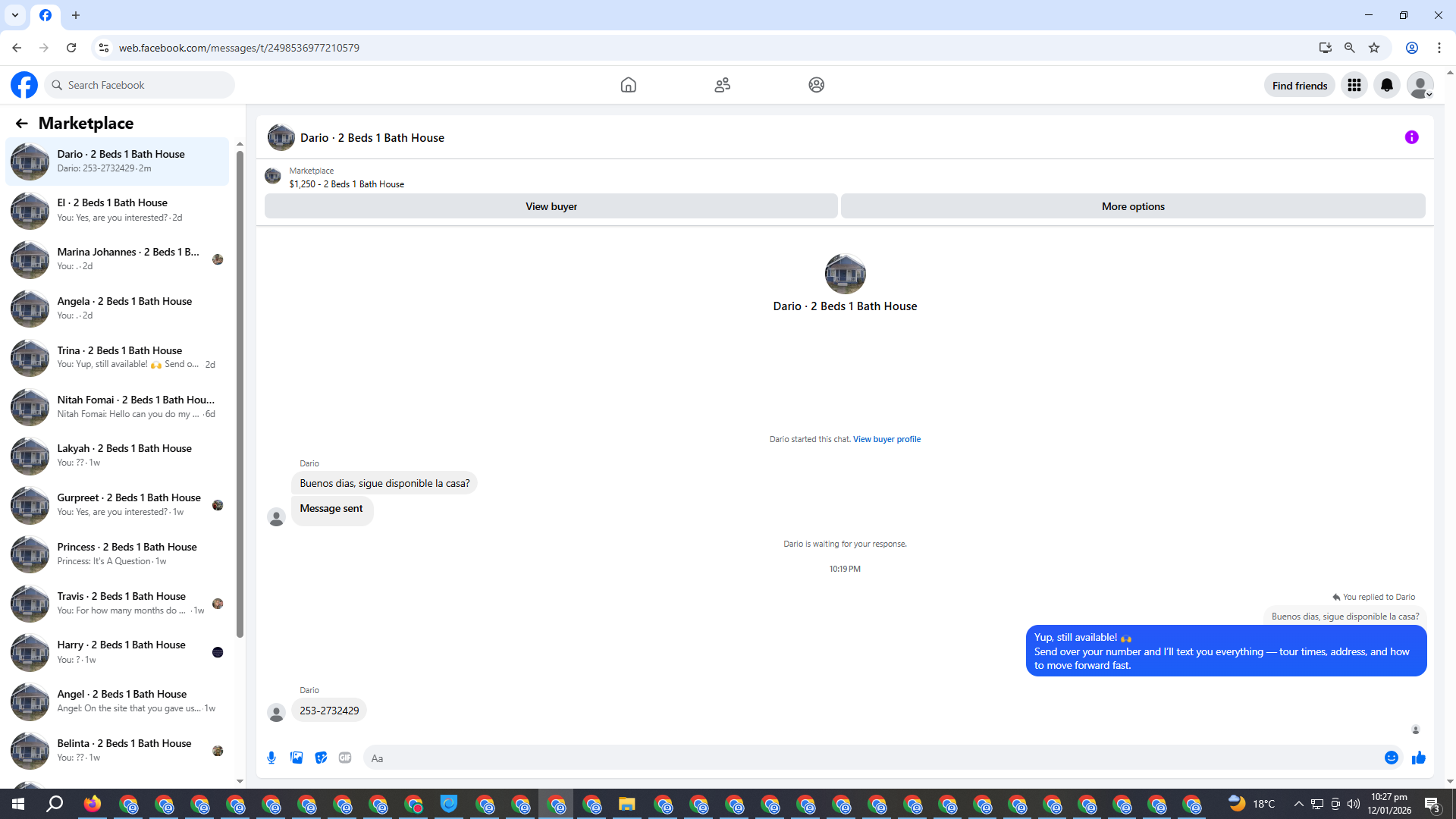
Task: Open the Facebook apps menu grid
Action: click(1354, 85)
